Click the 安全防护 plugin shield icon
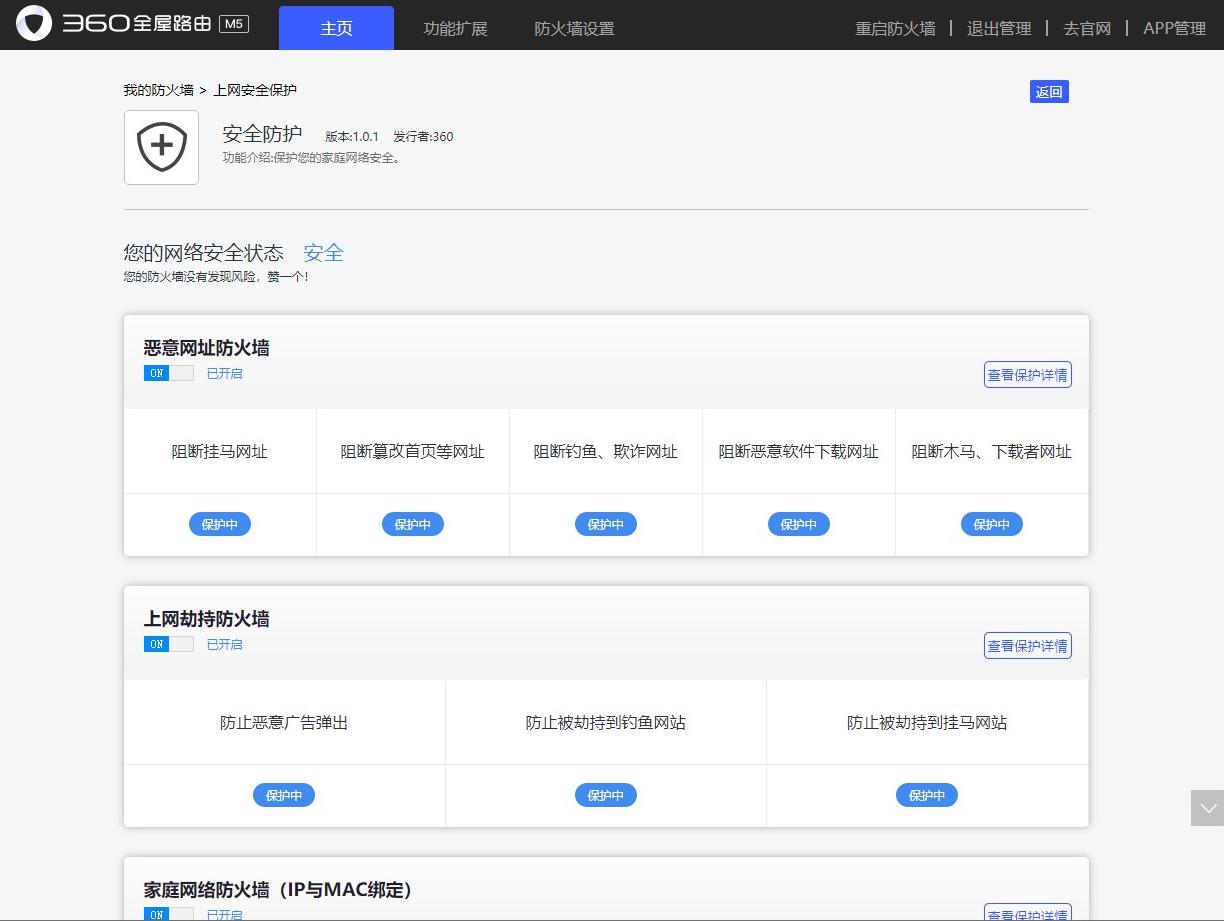 [x=161, y=146]
